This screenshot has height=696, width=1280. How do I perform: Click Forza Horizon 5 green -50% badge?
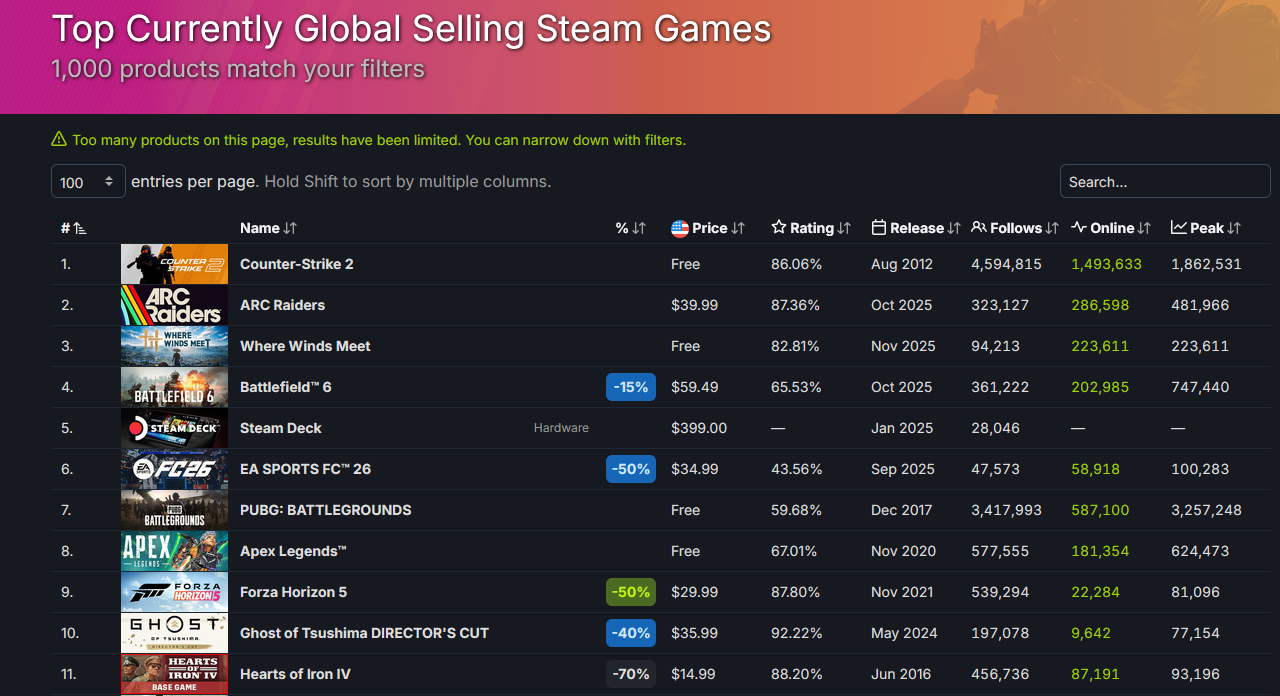pyautogui.click(x=631, y=592)
